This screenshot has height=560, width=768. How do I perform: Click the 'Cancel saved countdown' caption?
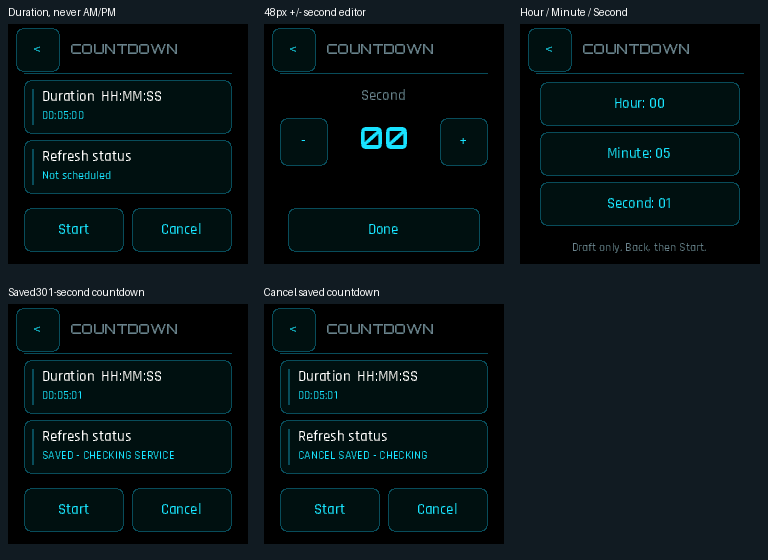click(321, 292)
